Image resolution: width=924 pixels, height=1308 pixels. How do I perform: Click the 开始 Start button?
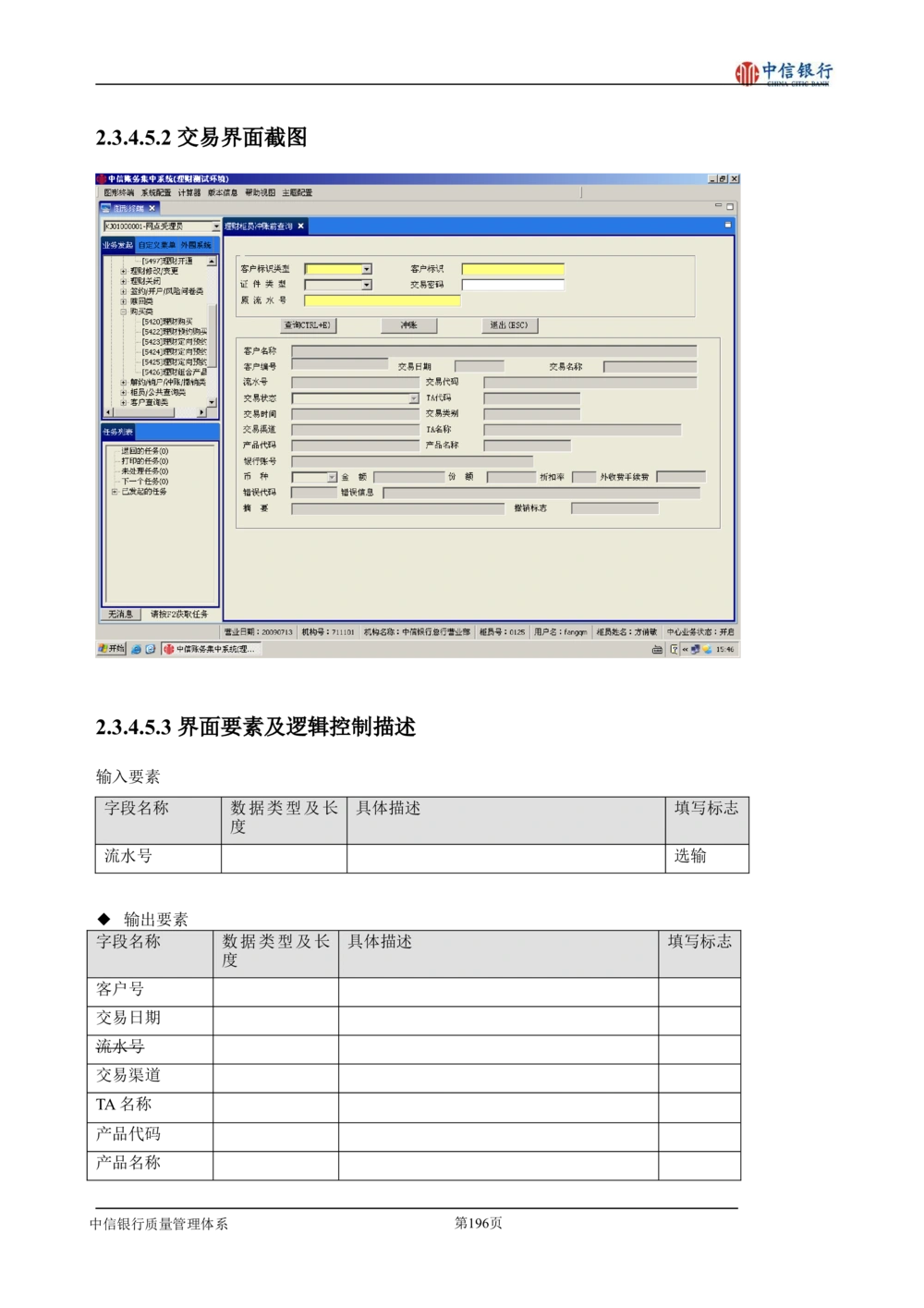pos(112,649)
